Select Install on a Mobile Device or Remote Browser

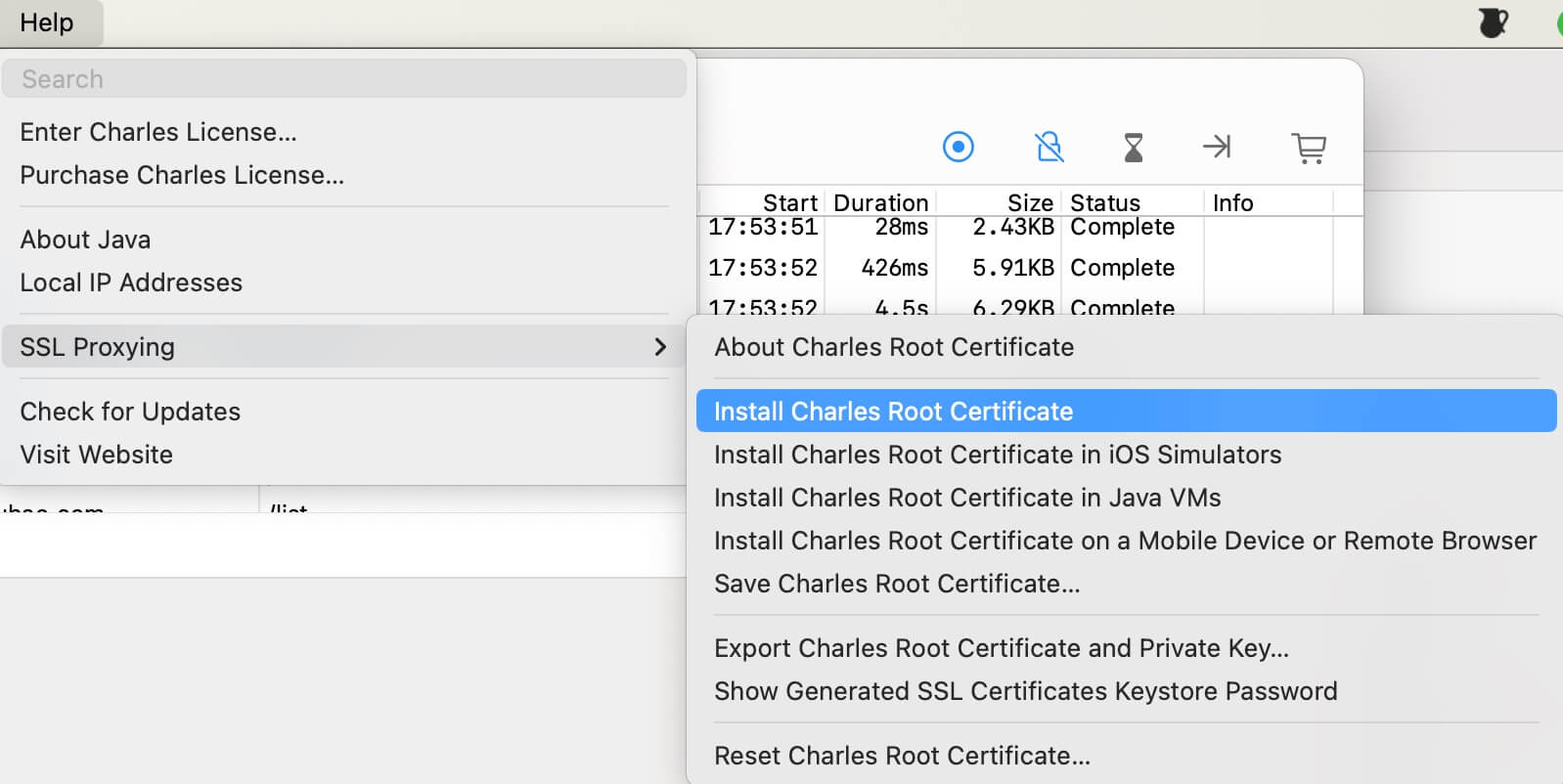coord(1126,541)
